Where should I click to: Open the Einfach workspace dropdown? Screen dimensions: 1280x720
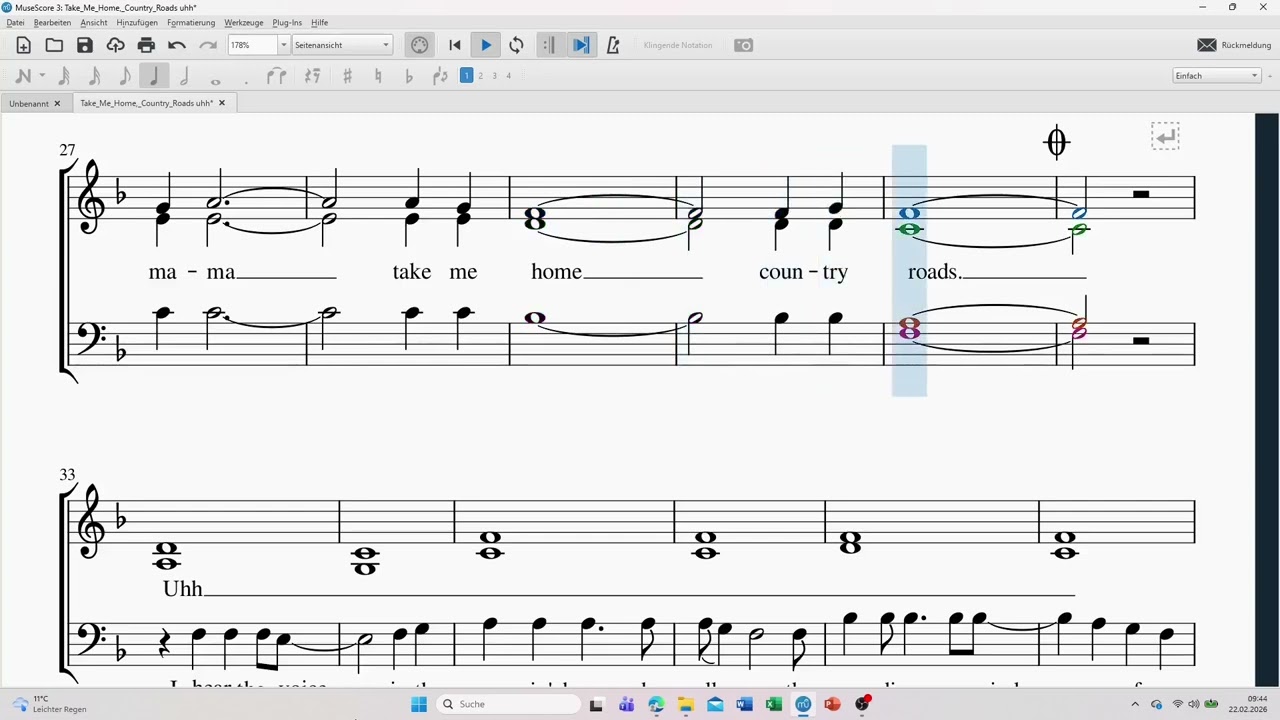point(1216,76)
